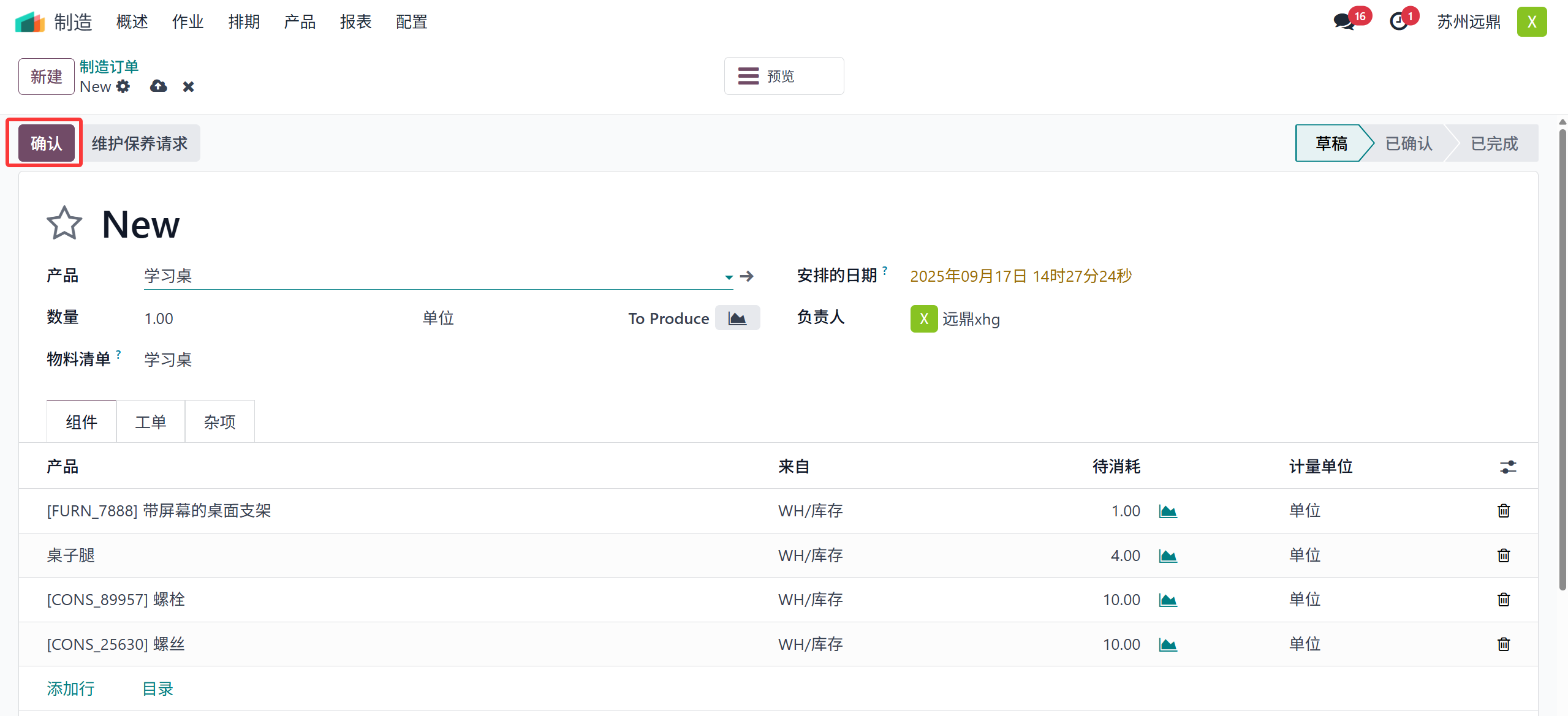Open the 苏州远鼎 company switcher

click(x=1468, y=22)
